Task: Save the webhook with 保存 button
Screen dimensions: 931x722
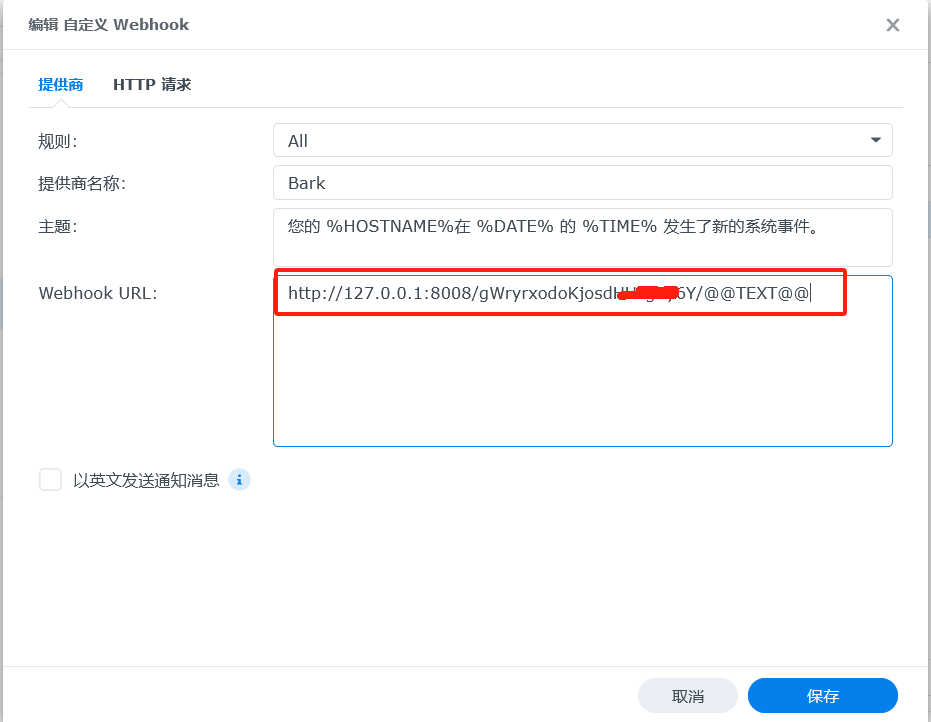Action: pyautogui.click(x=822, y=696)
